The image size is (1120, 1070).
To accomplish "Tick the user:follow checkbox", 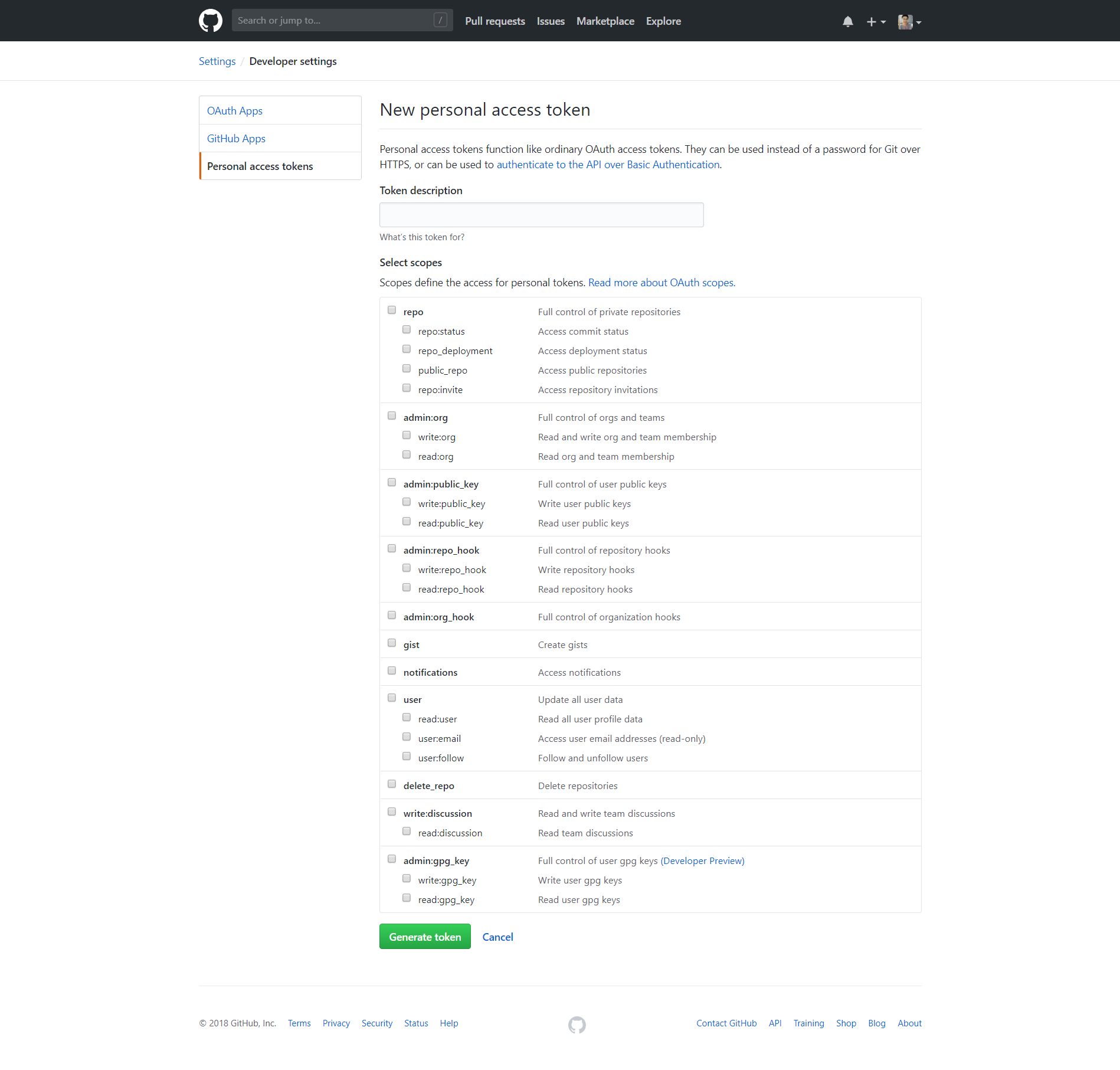I will [x=407, y=757].
